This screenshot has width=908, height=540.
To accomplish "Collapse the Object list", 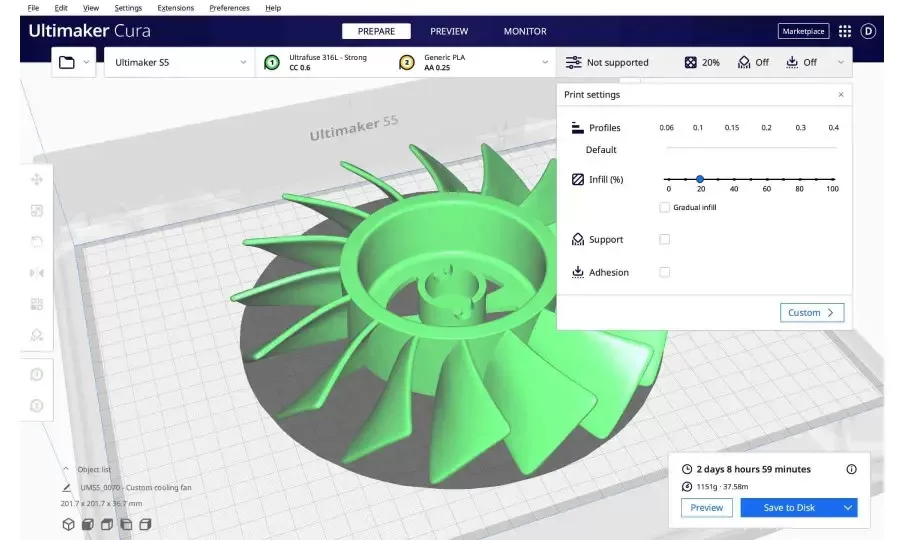I will click(x=65, y=469).
